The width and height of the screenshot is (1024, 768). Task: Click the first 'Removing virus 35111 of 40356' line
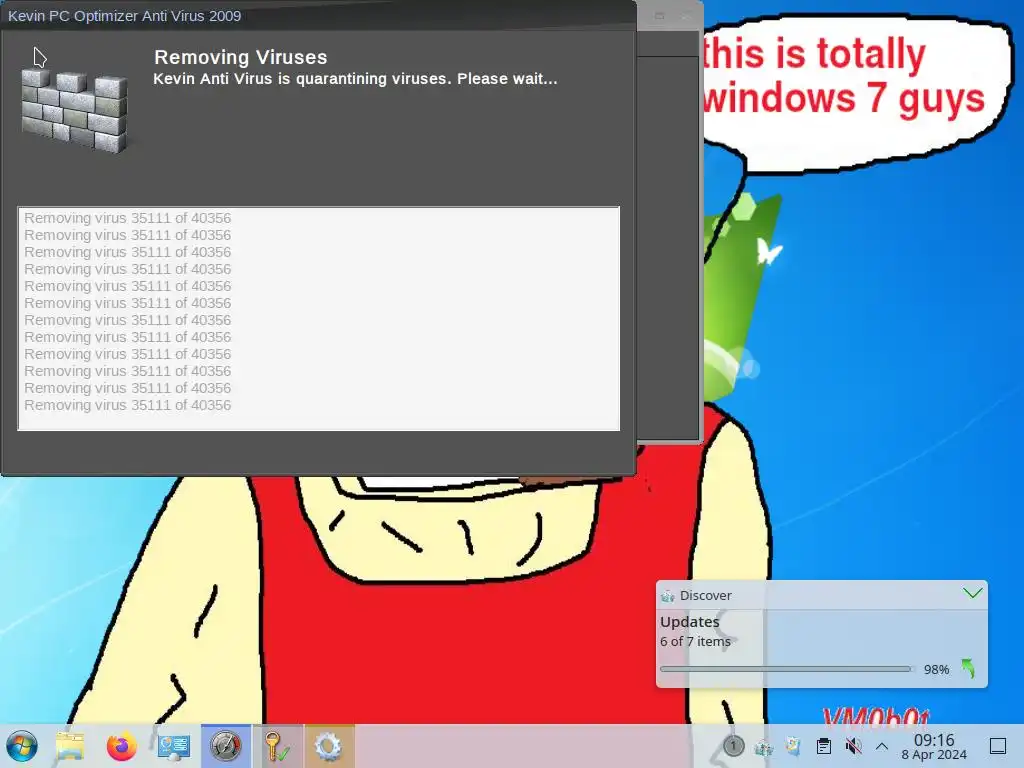pyautogui.click(x=127, y=218)
